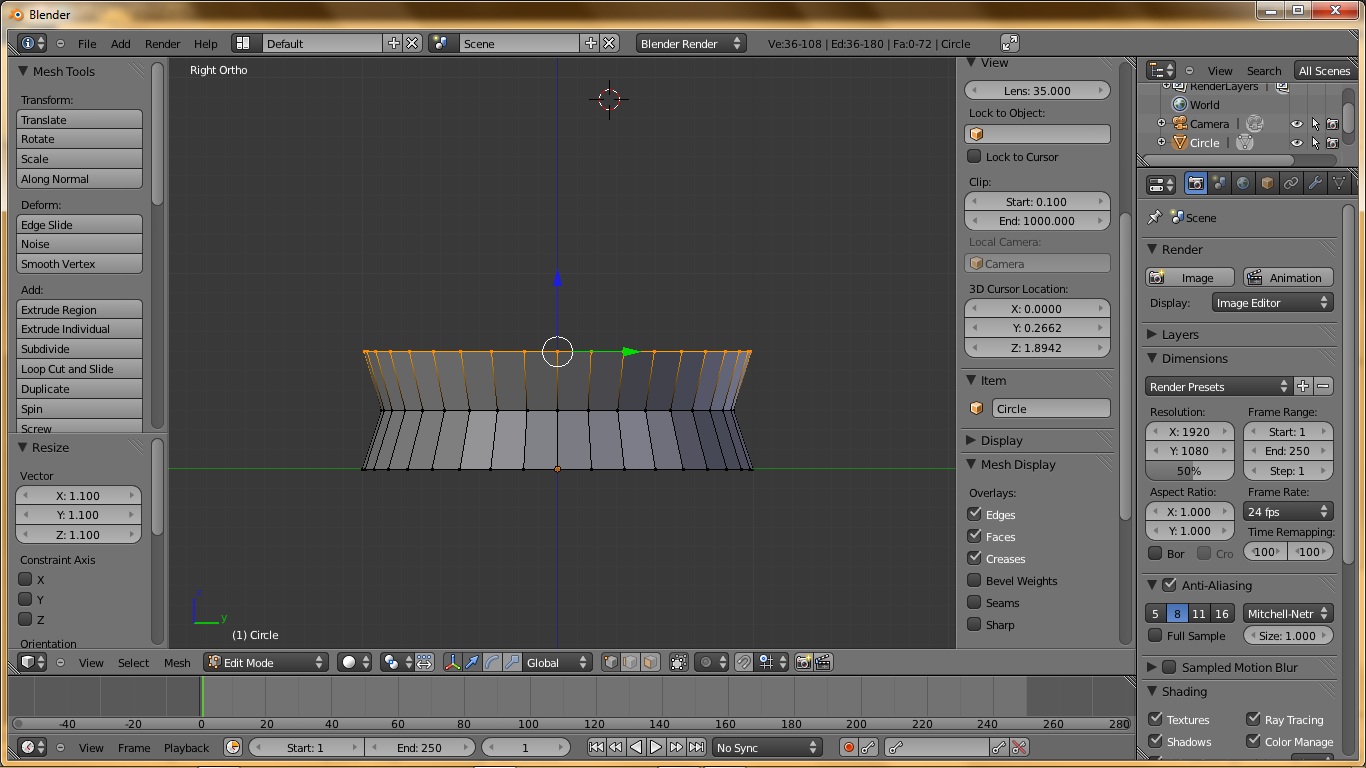Toggle limit selection to visible icon
The image size is (1366, 768).
pyautogui.click(x=678, y=662)
